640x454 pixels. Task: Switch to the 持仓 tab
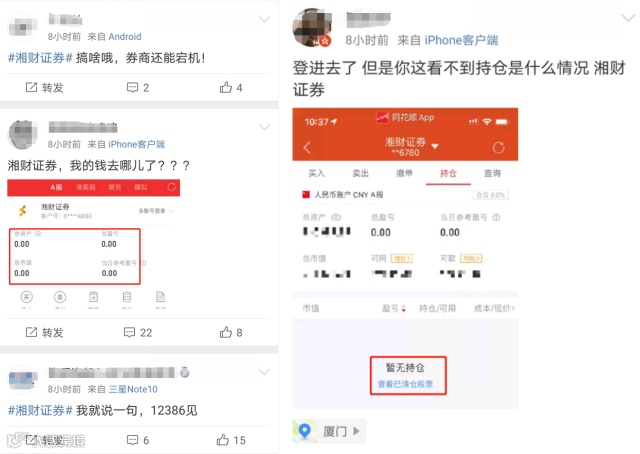click(448, 174)
